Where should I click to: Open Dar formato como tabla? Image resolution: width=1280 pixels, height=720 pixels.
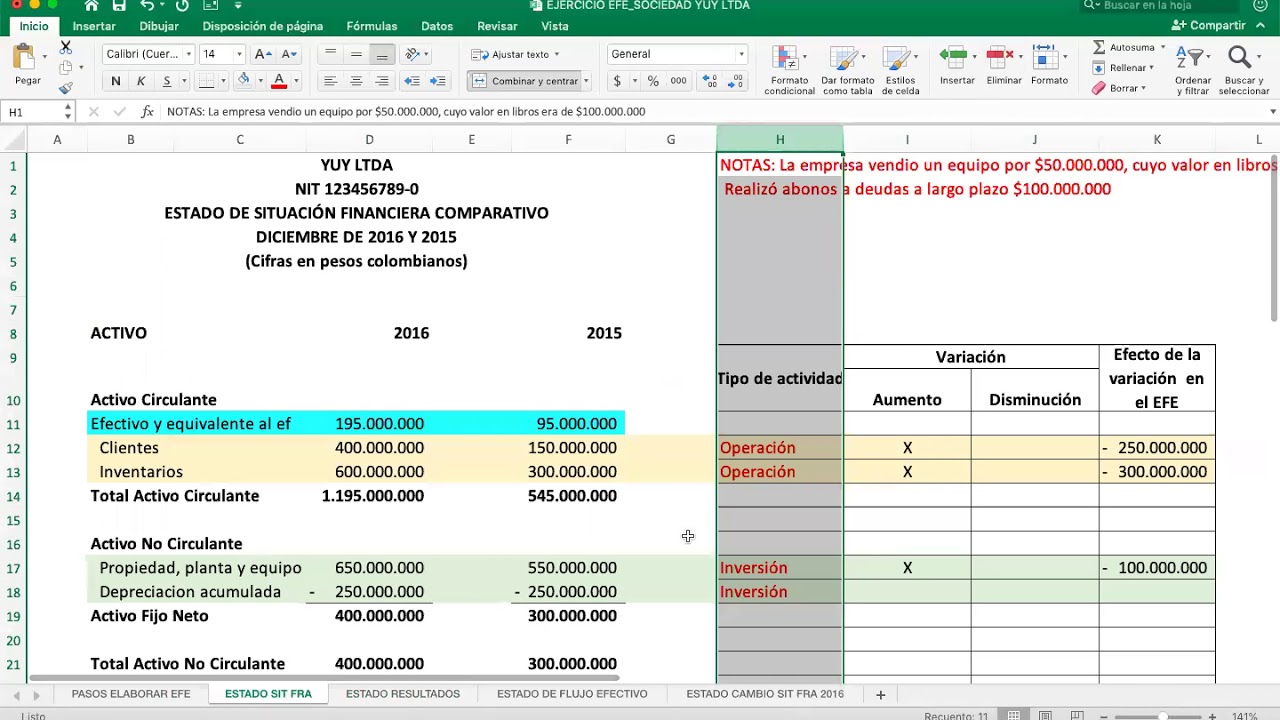pos(847,70)
